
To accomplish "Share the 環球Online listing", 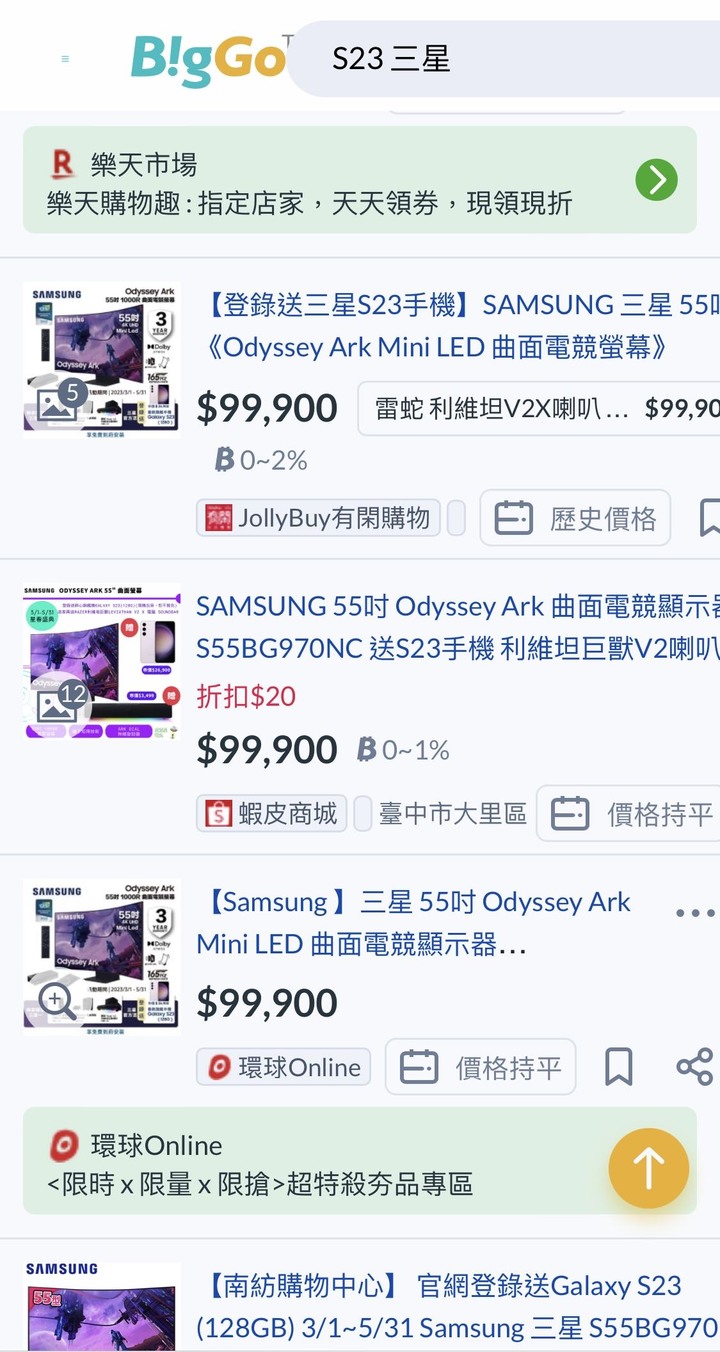I will coord(695,1067).
